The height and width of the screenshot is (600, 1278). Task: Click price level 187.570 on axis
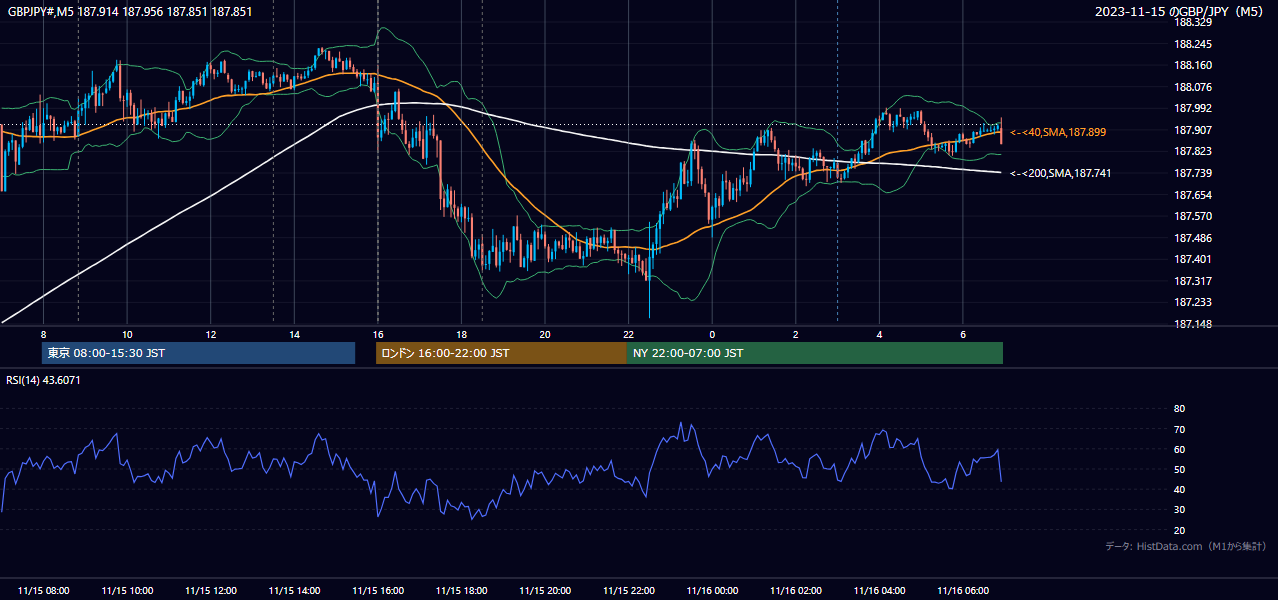(x=1193, y=216)
